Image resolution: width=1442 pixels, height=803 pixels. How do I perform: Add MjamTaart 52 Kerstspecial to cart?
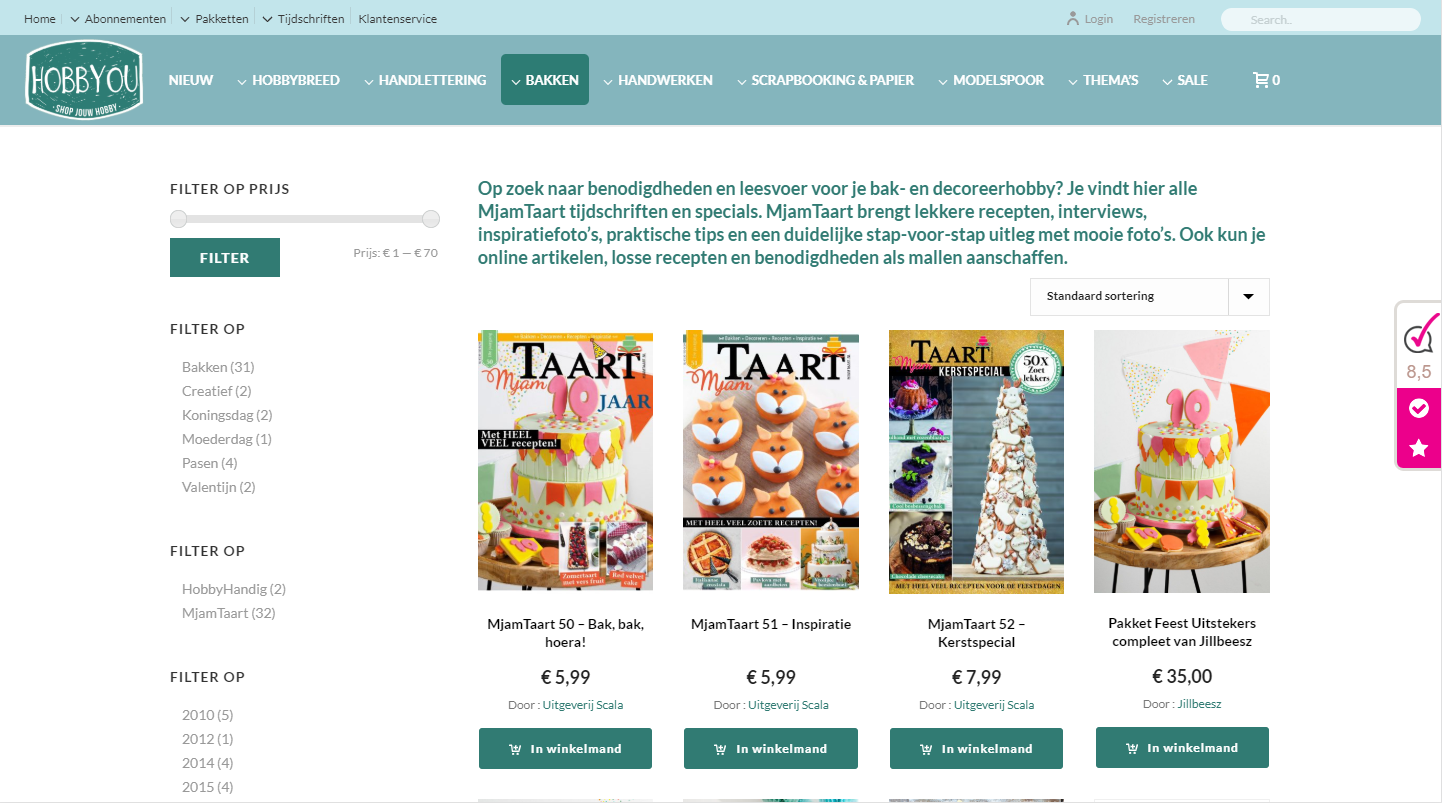(x=976, y=748)
